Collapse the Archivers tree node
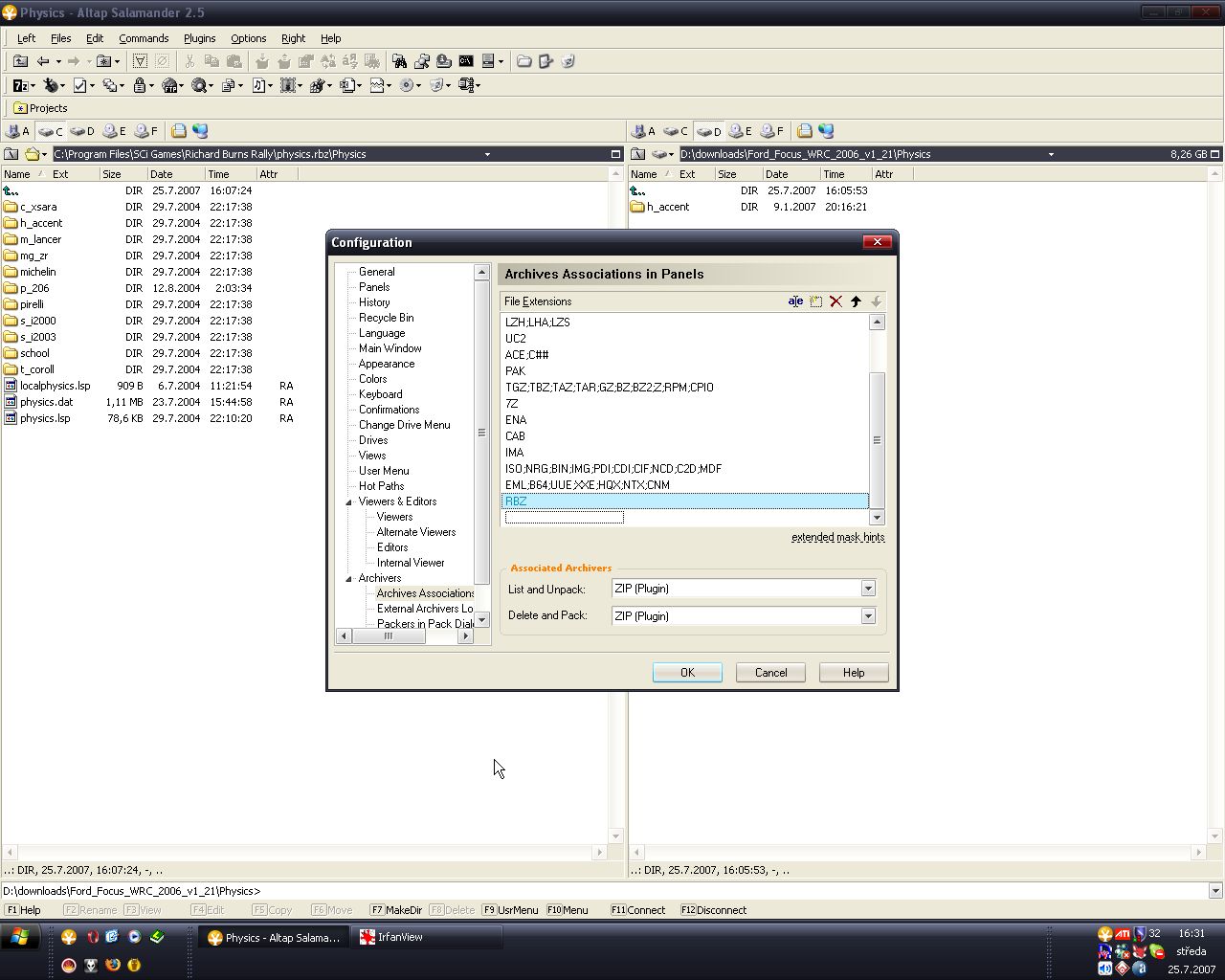Viewport: 1225px width, 980px height. coord(348,578)
